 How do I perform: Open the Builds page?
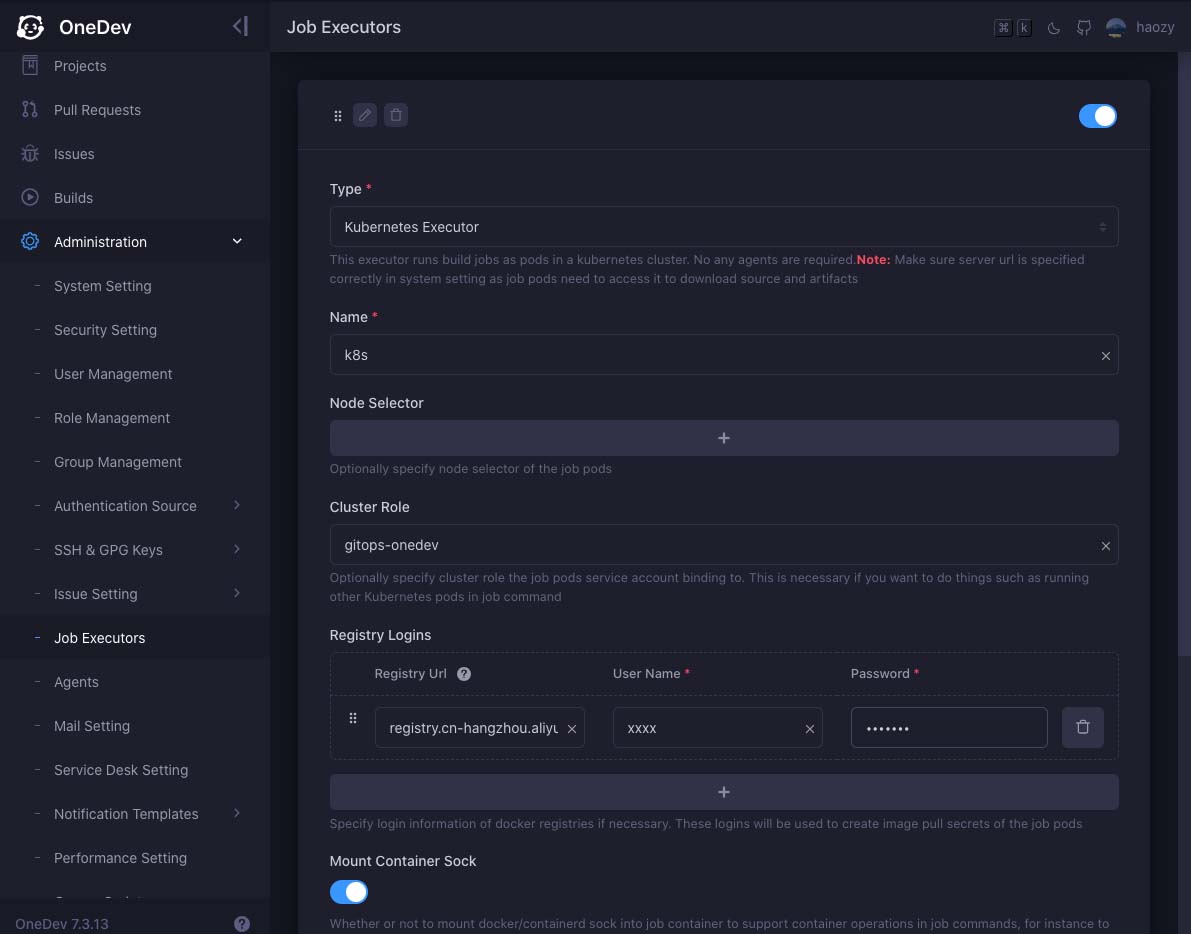click(x=73, y=198)
